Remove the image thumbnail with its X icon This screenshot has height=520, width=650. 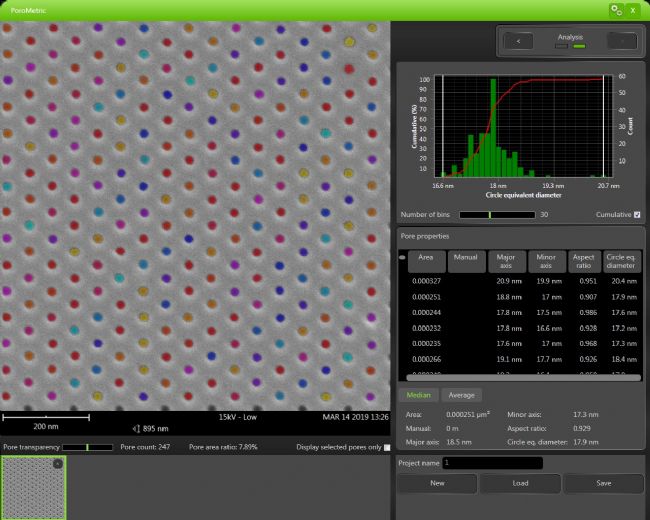[x=57, y=464]
